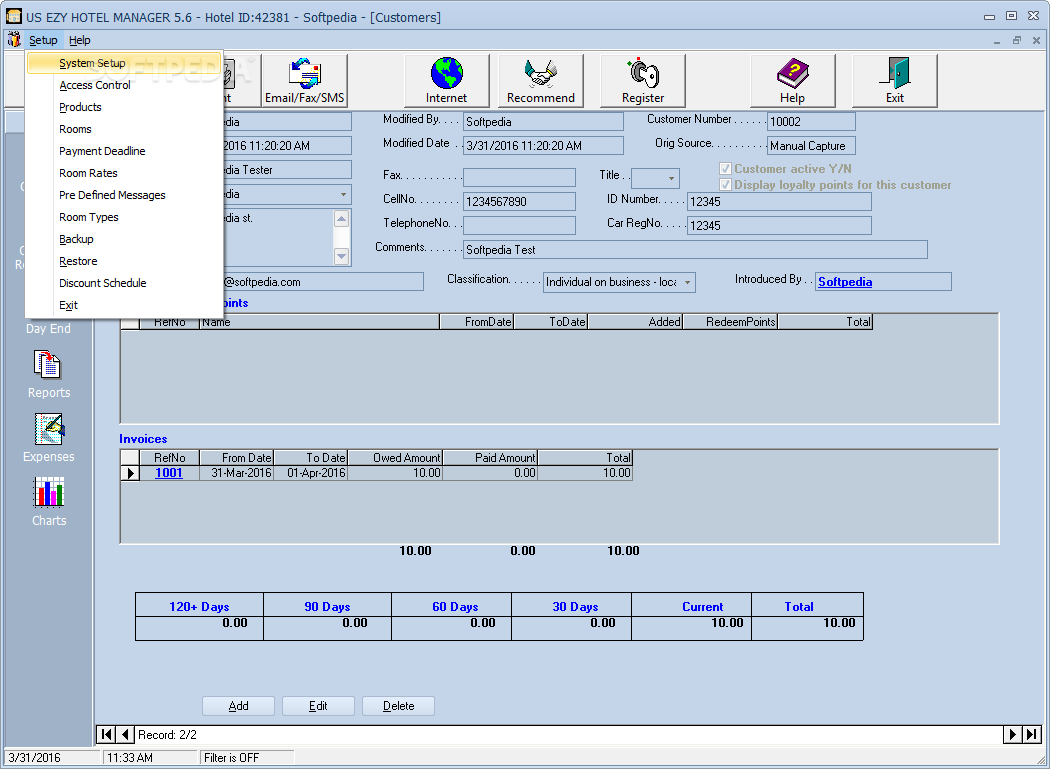
Task: Click the Register keys icon
Action: pyautogui.click(x=643, y=81)
